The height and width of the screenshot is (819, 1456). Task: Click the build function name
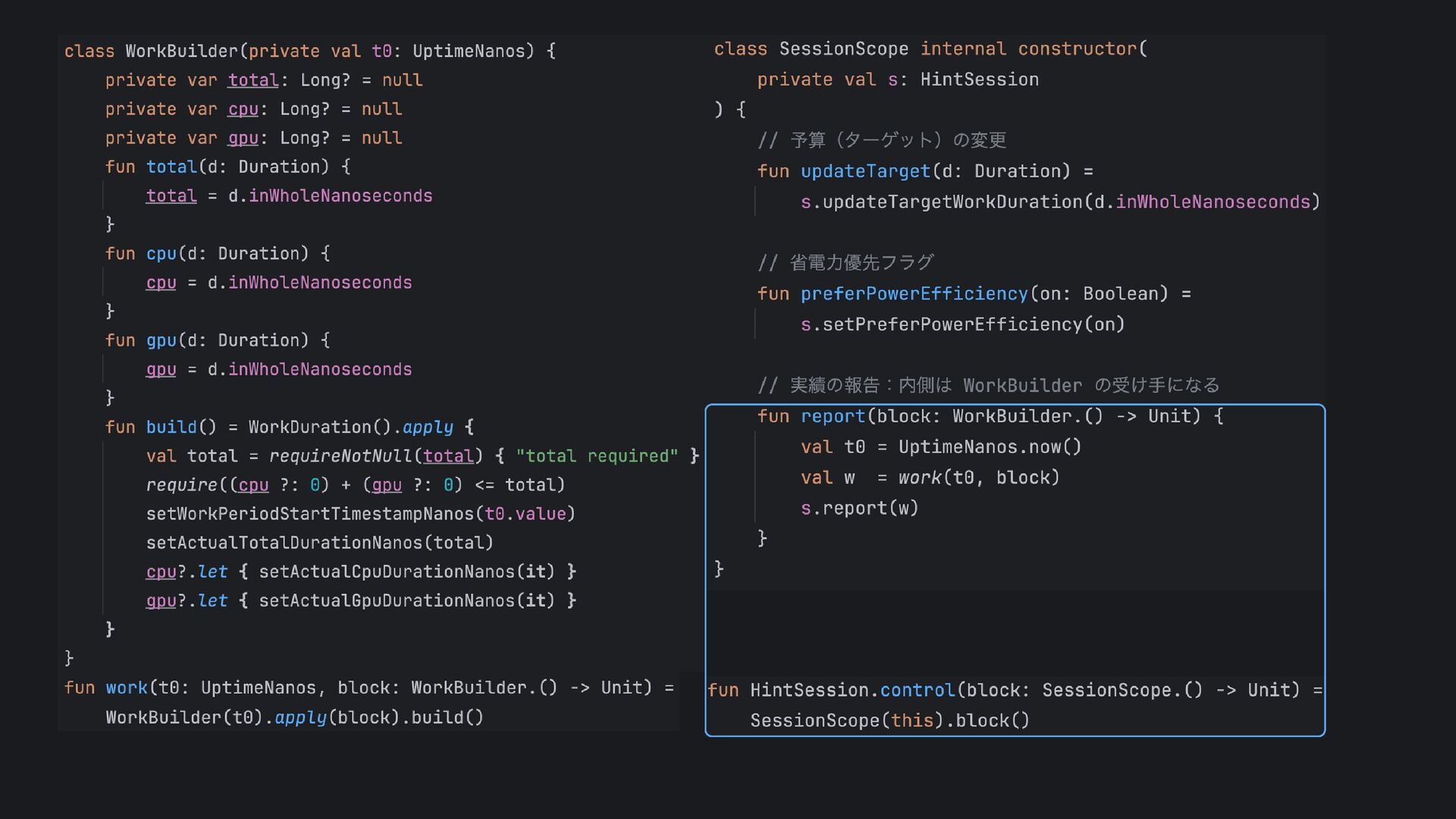[x=171, y=427]
